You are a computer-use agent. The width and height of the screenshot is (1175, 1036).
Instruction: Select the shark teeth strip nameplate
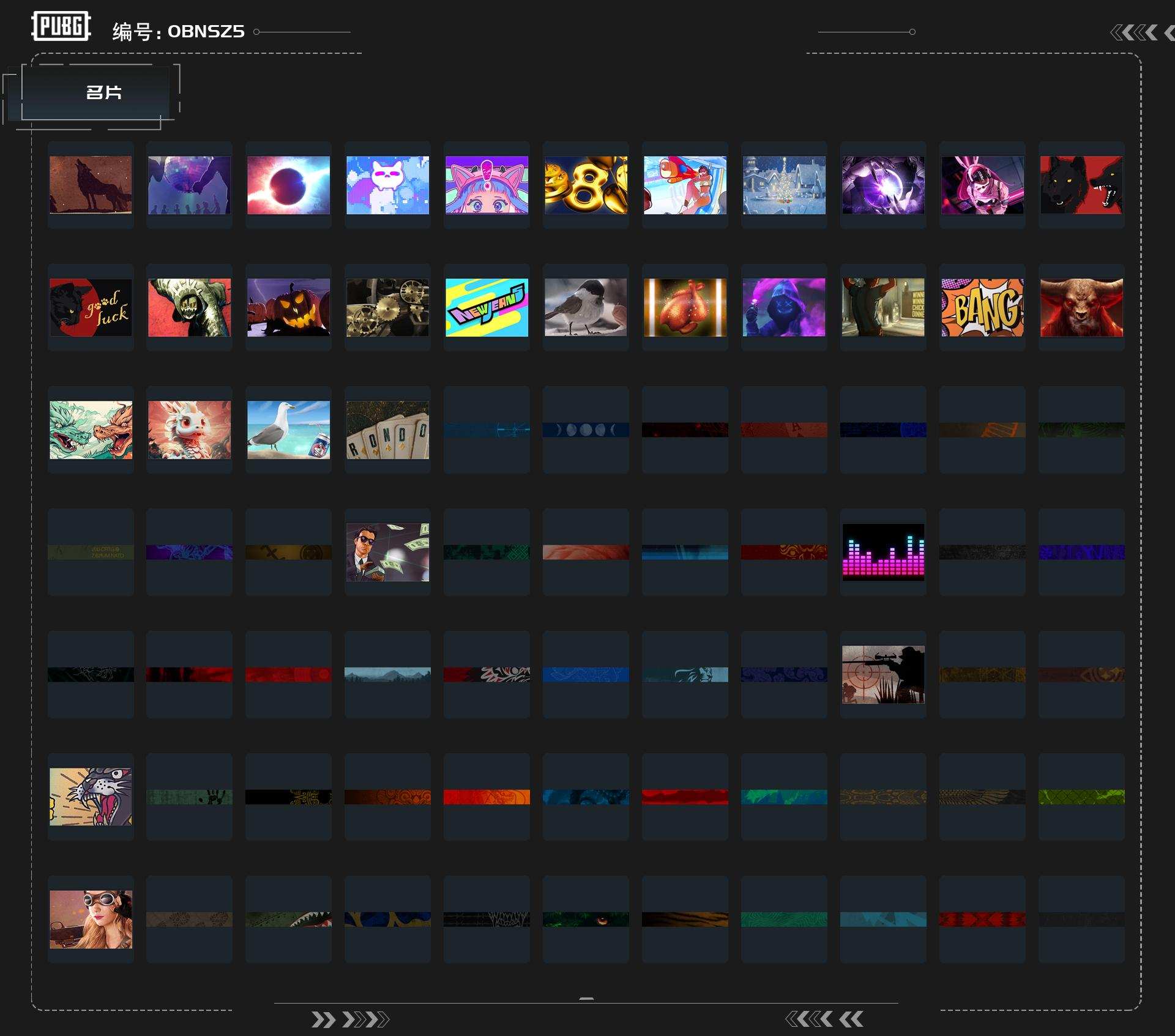[x=288, y=919]
